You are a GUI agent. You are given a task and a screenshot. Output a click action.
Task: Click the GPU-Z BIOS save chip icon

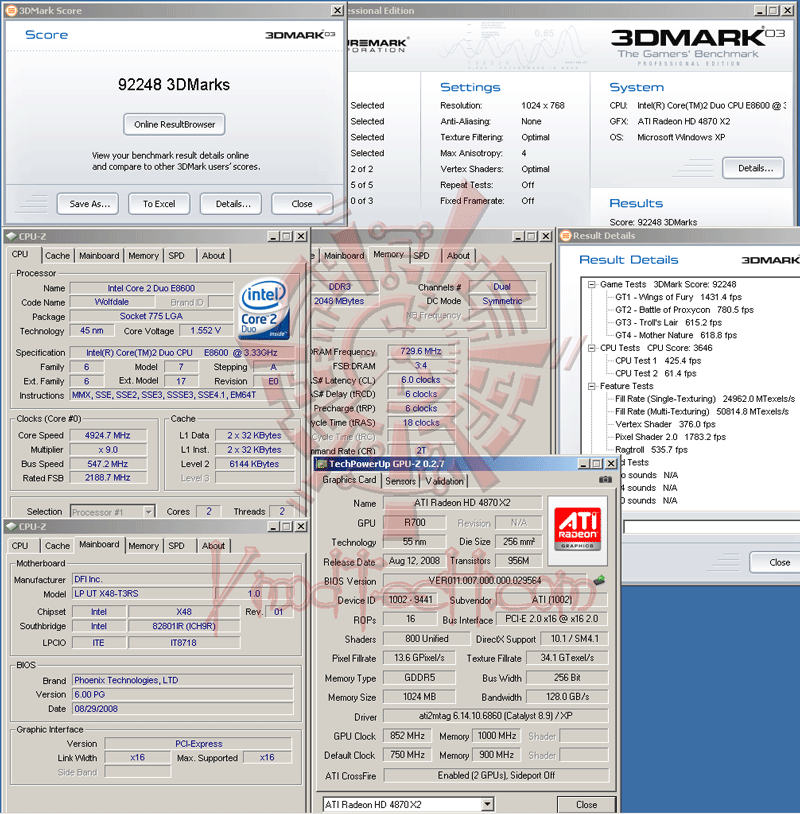600,580
